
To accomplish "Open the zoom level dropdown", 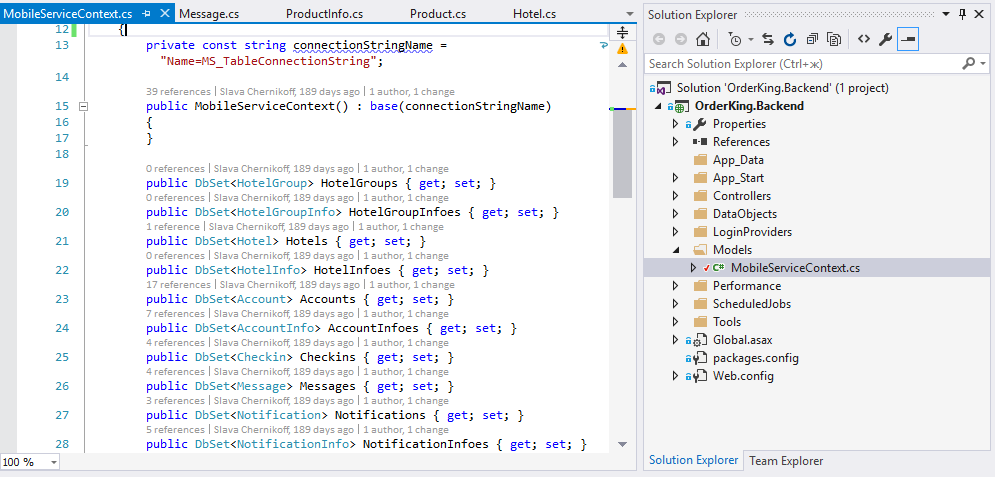I will (x=53, y=462).
